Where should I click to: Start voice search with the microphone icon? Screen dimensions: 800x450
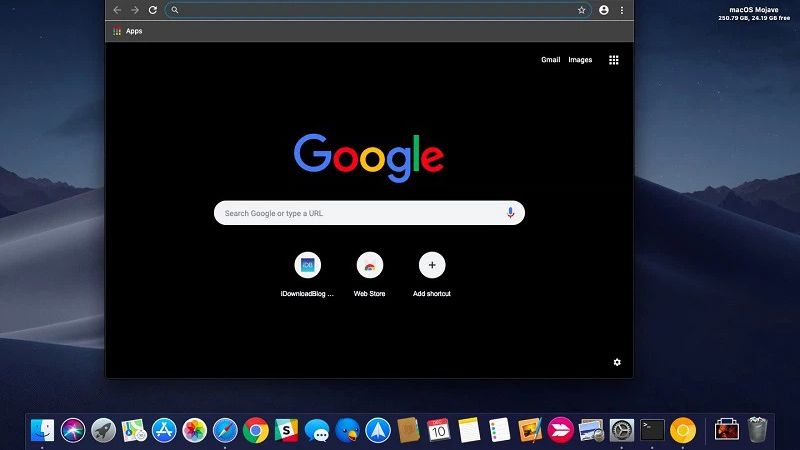[510, 213]
